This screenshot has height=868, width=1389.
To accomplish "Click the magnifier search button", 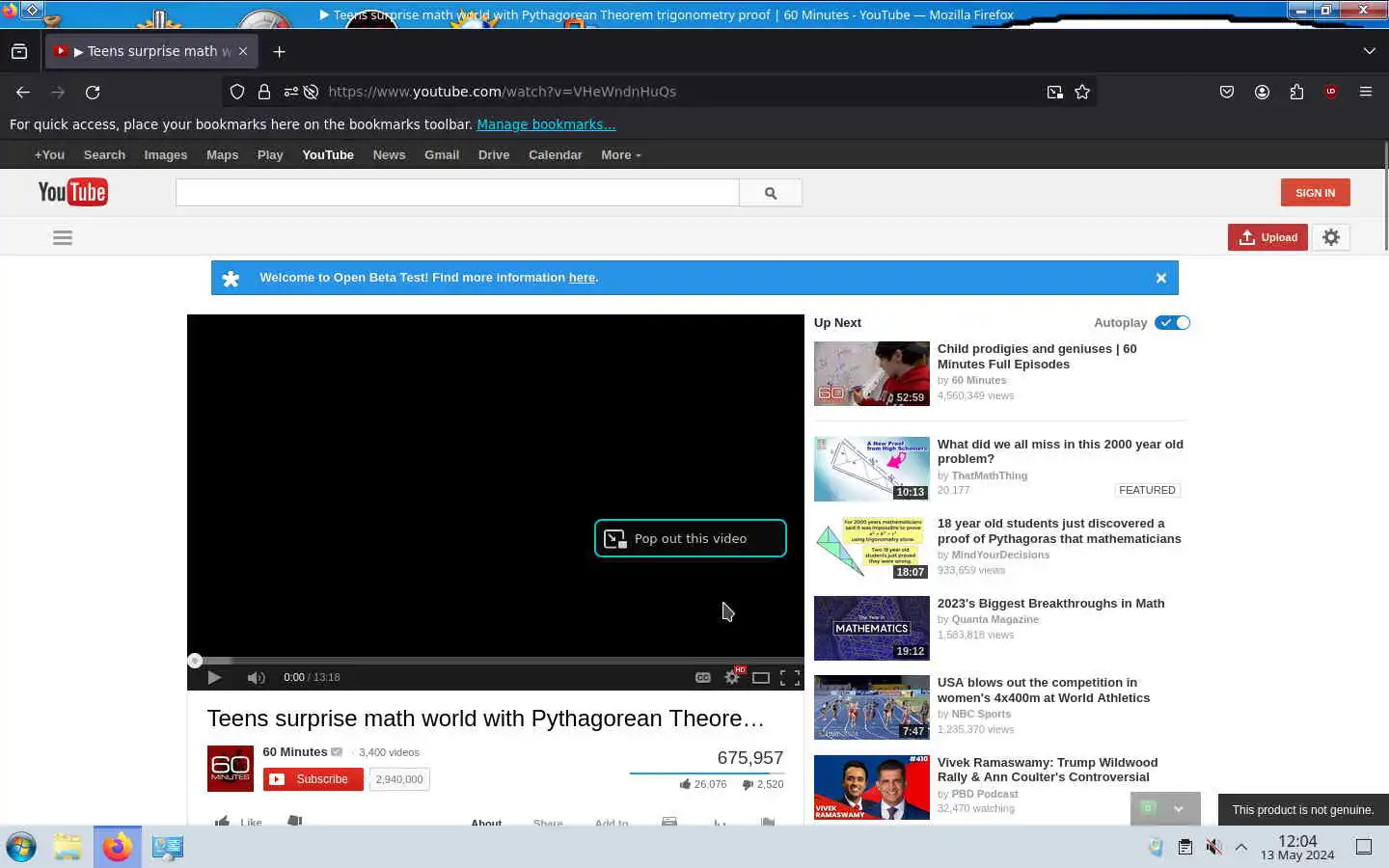I will pyautogui.click(x=770, y=193).
